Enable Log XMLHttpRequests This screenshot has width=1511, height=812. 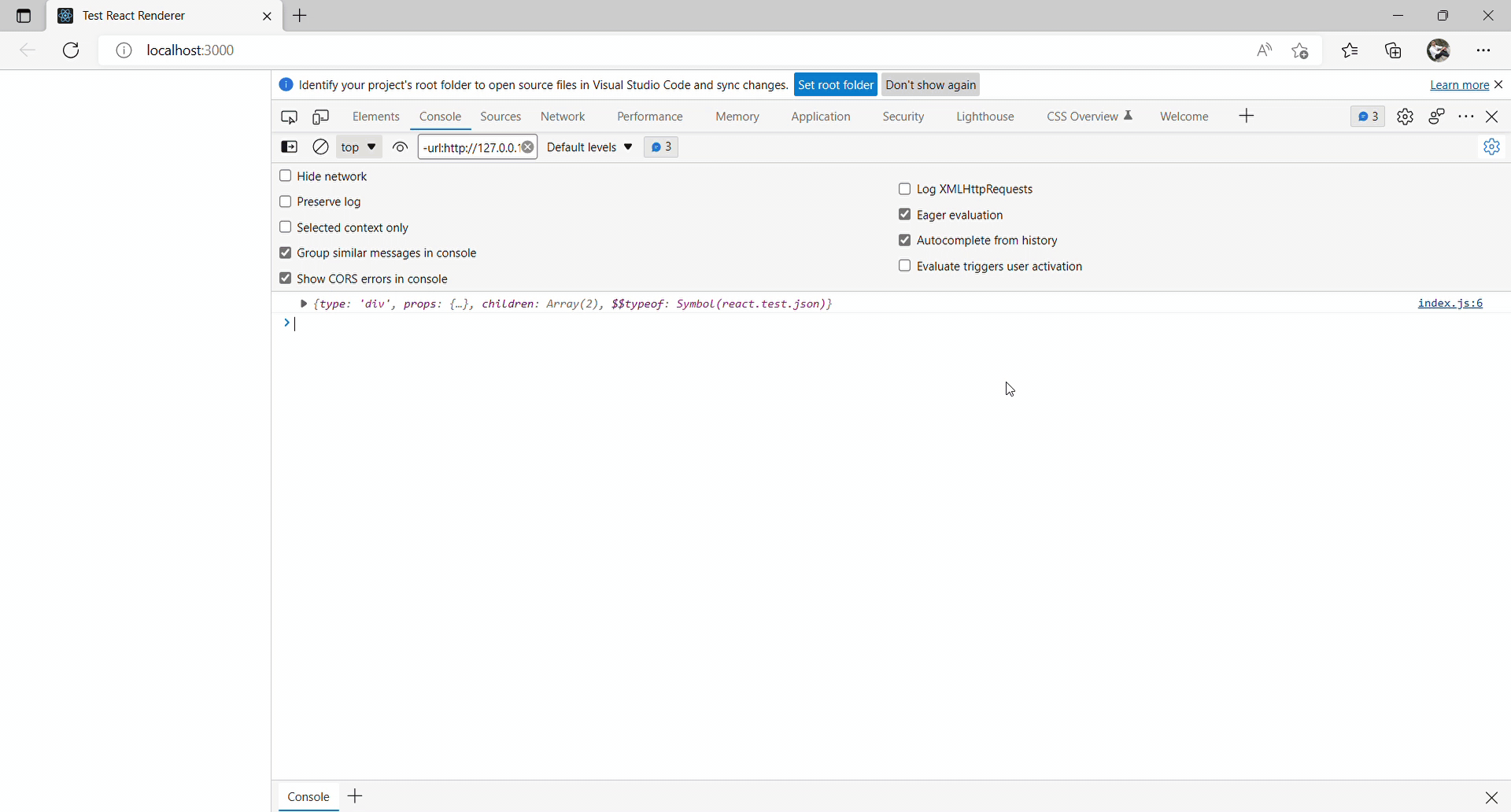click(905, 189)
